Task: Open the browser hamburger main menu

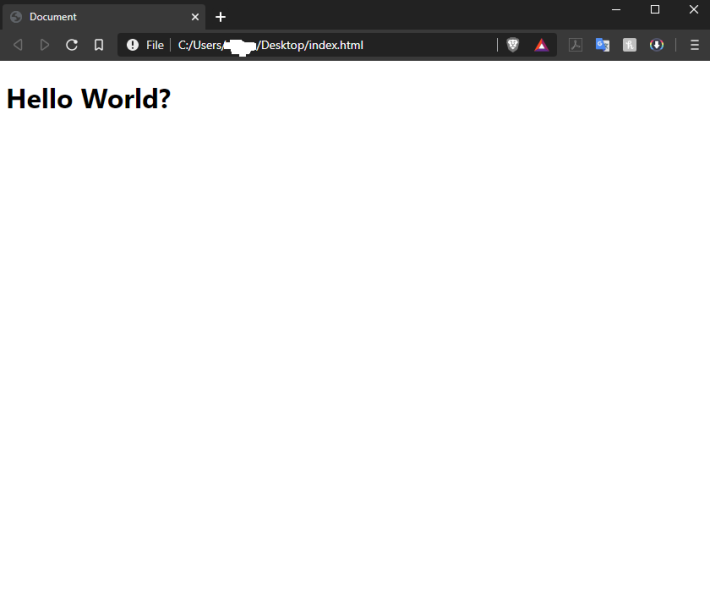Action: click(695, 45)
